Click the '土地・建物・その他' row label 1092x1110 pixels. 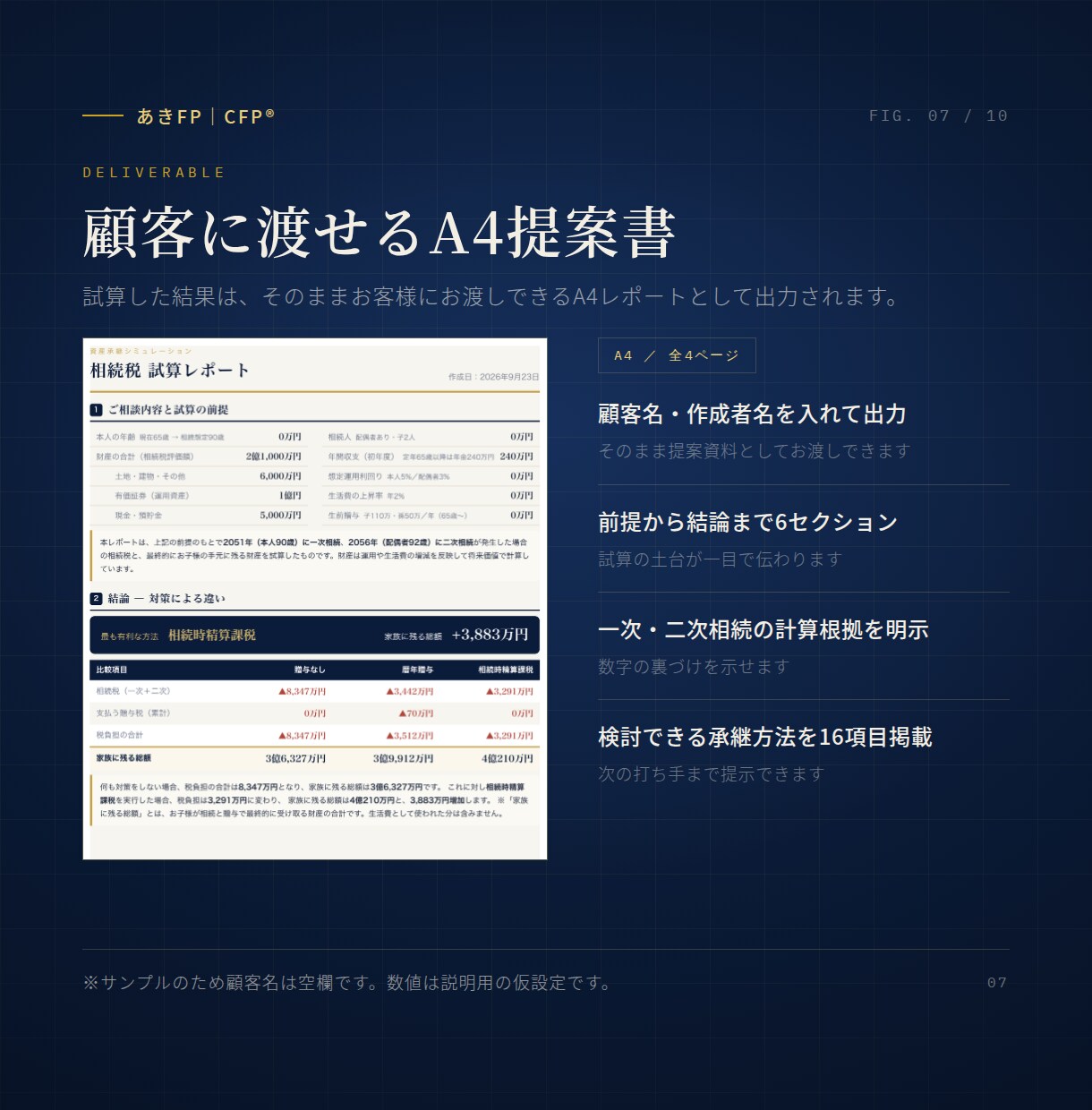point(150,476)
